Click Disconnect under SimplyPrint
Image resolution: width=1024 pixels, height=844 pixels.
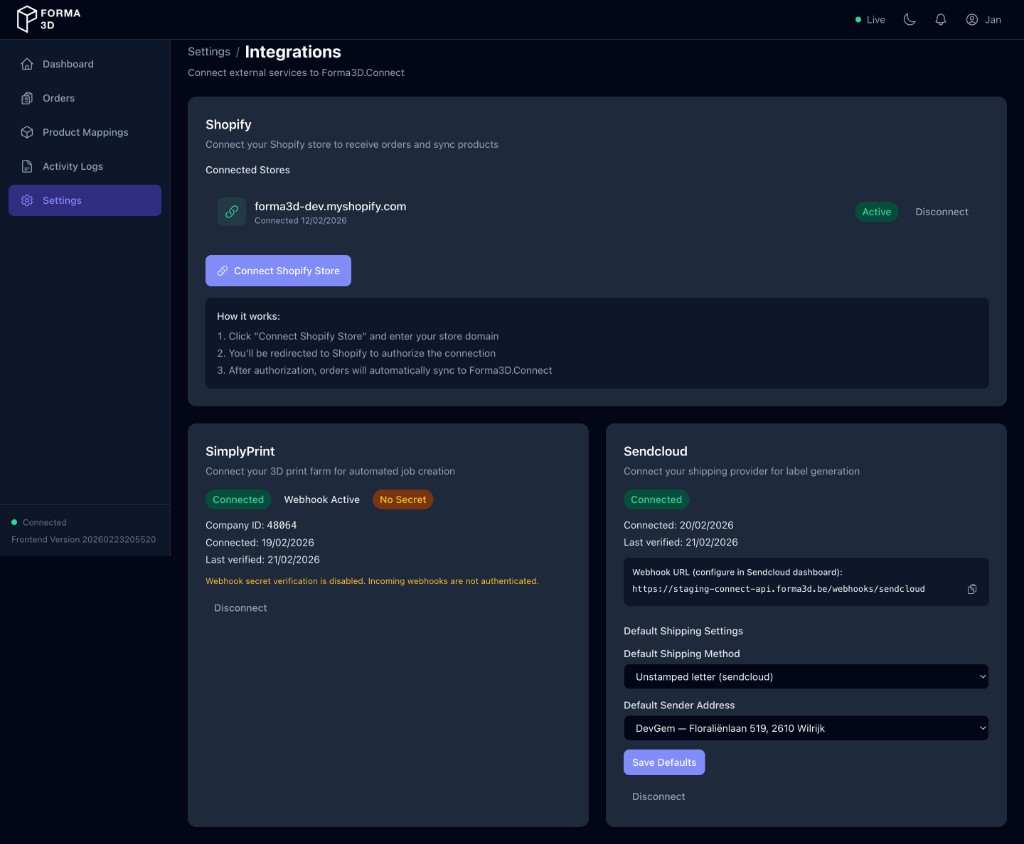(240, 607)
